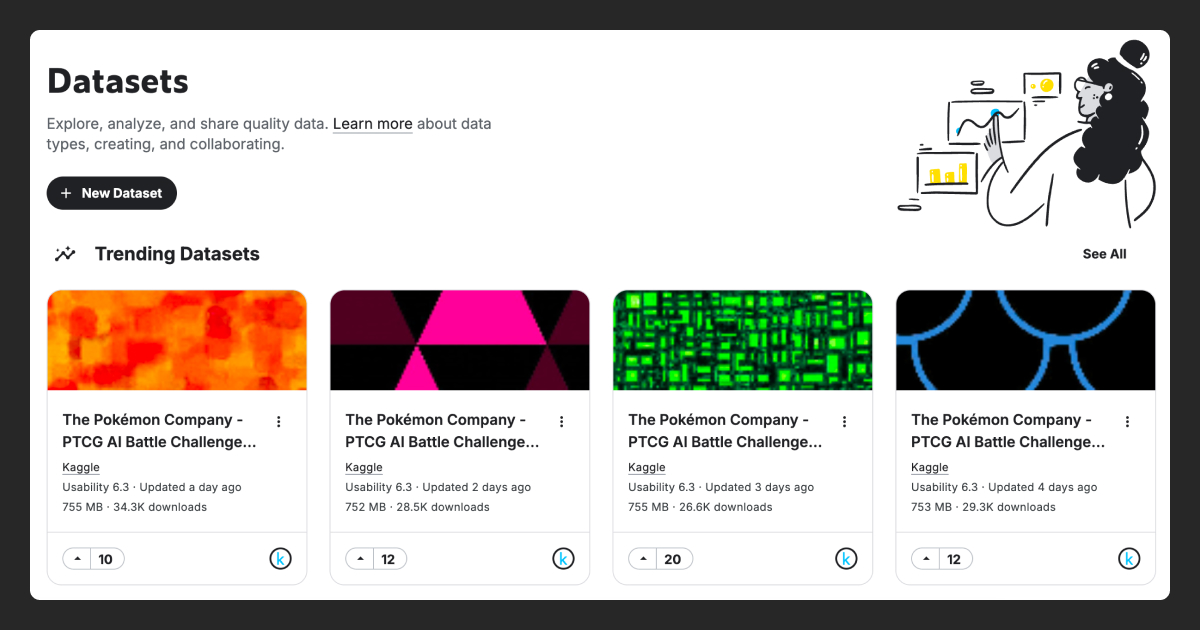Click Kaggle avatar icon on the 10-vote card
Screen dimensions: 1200x630
coord(280,559)
